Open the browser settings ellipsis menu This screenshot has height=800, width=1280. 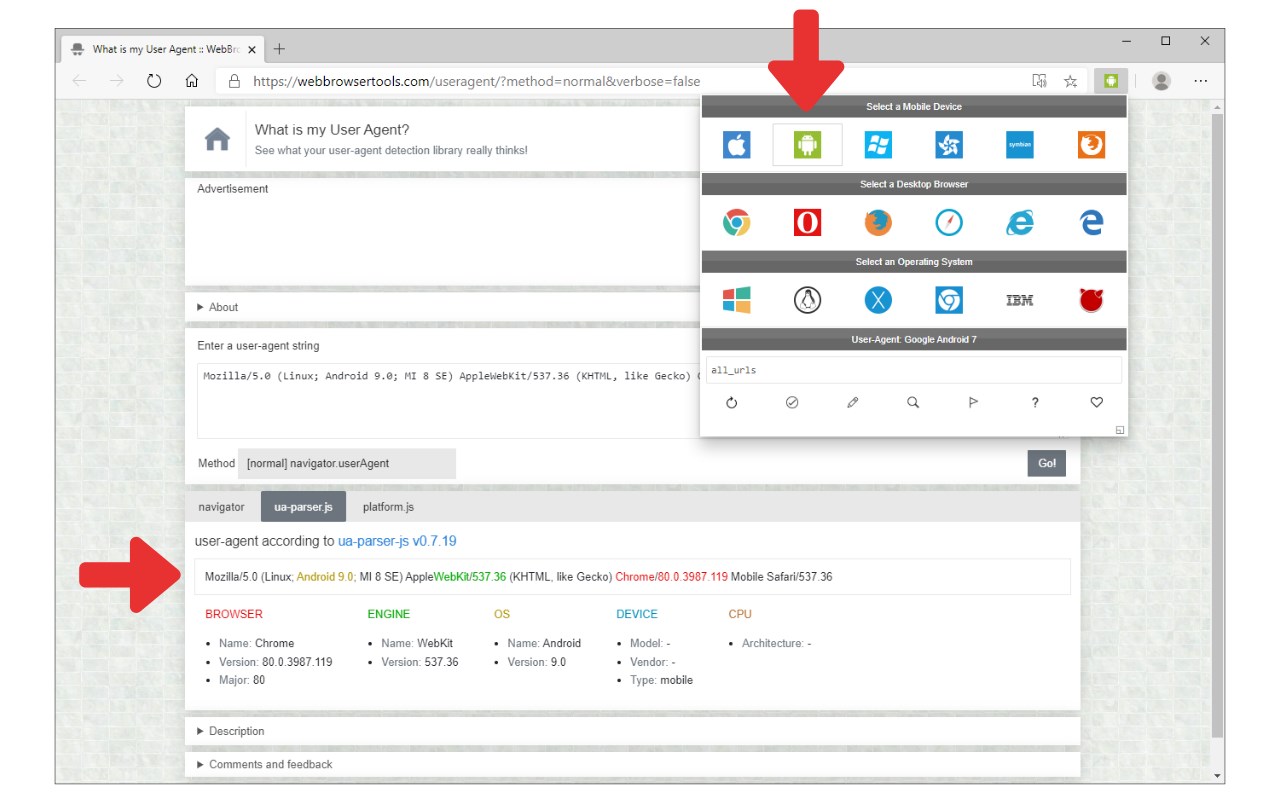click(1201, 81)
